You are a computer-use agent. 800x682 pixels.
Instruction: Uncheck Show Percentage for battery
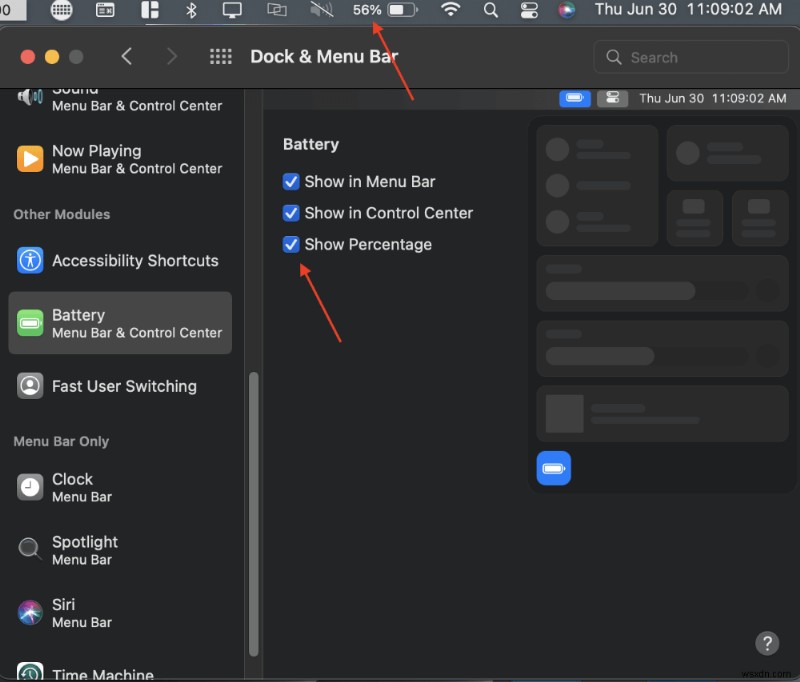(291, 244)
